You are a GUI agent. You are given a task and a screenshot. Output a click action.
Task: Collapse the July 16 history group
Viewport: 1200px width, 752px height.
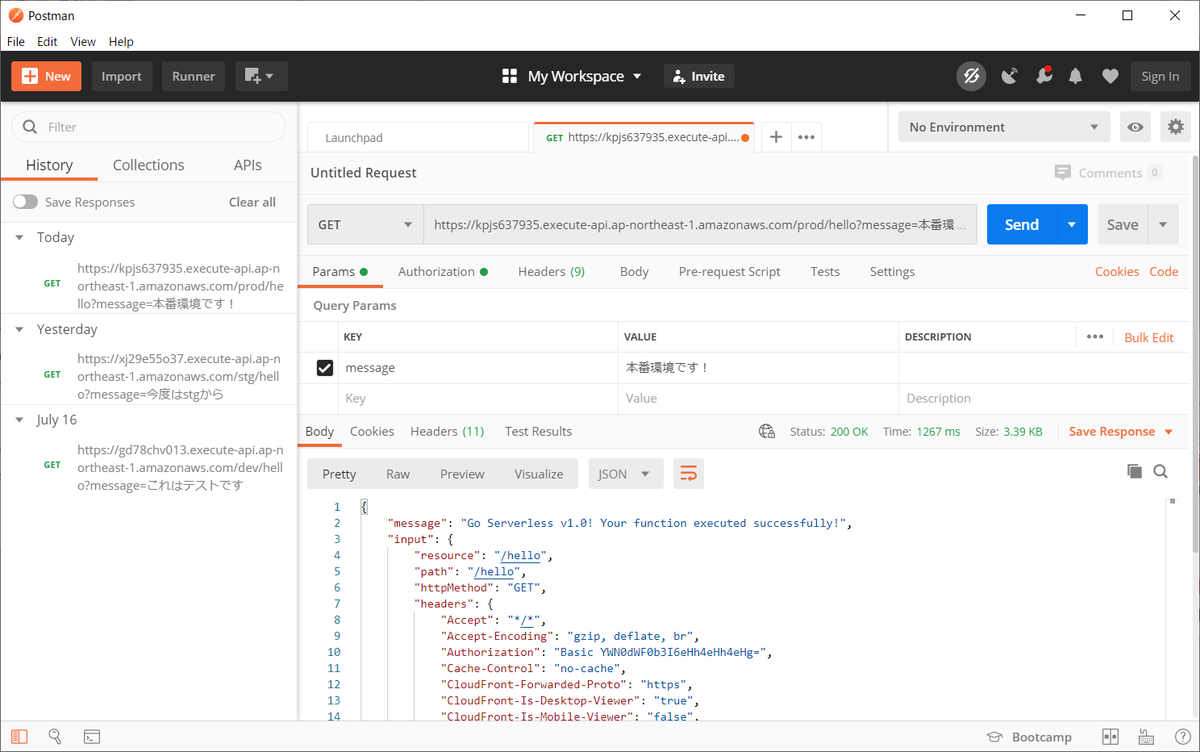tap(20, 420)
